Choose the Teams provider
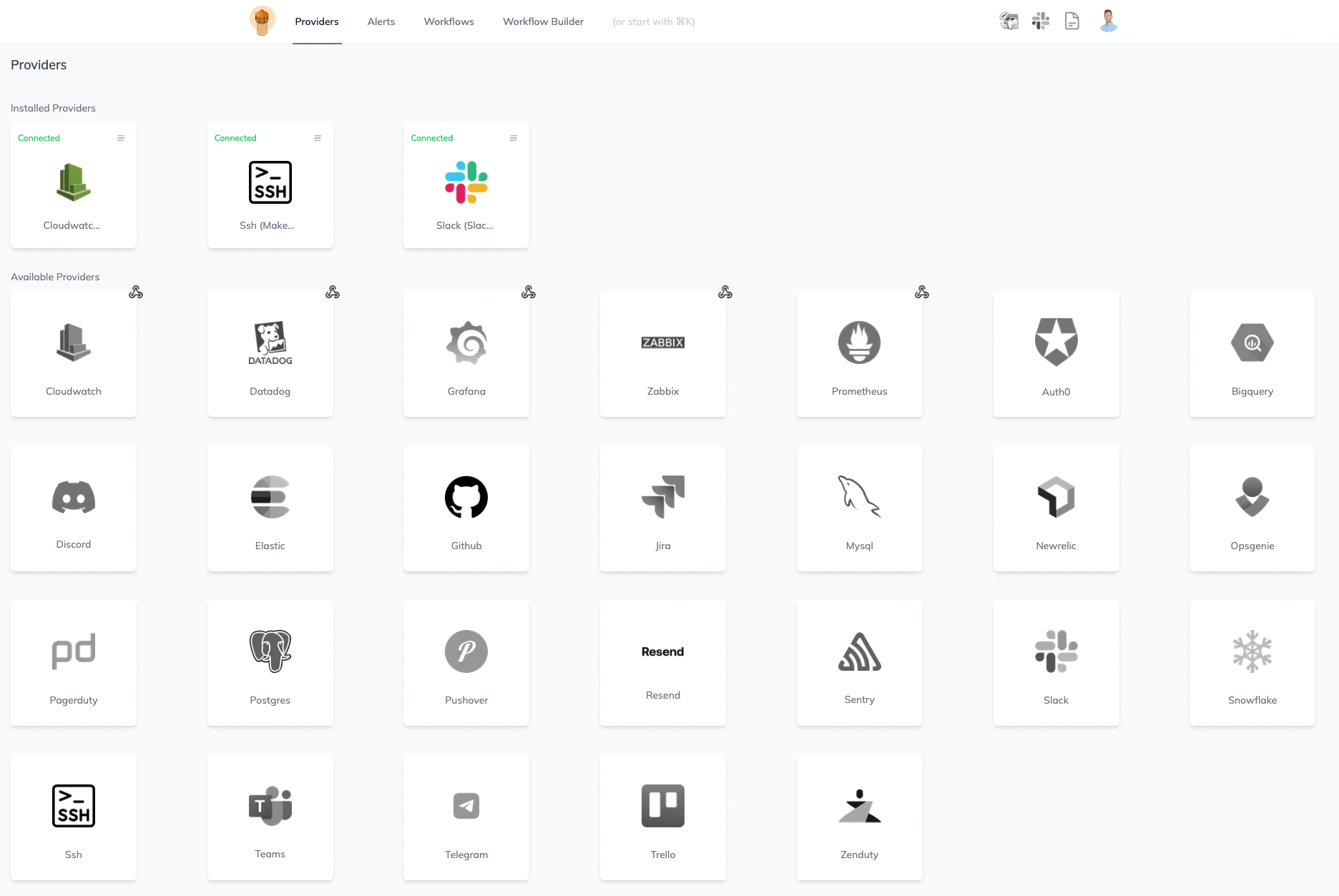 click(270, 817)
